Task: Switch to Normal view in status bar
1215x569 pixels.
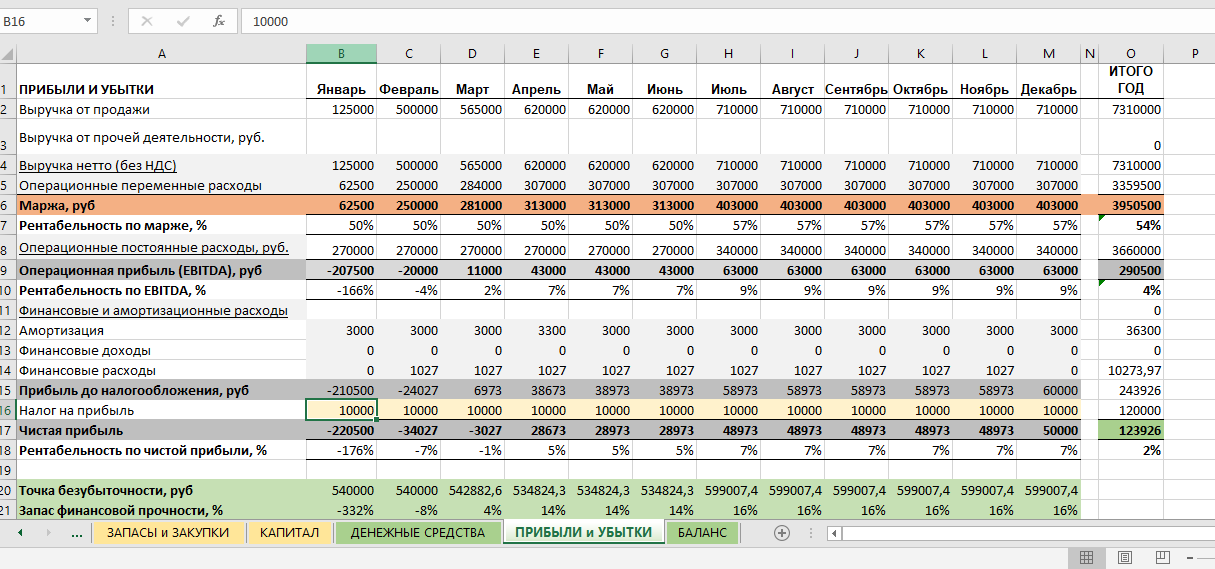Action: [x=1085, y=557]
